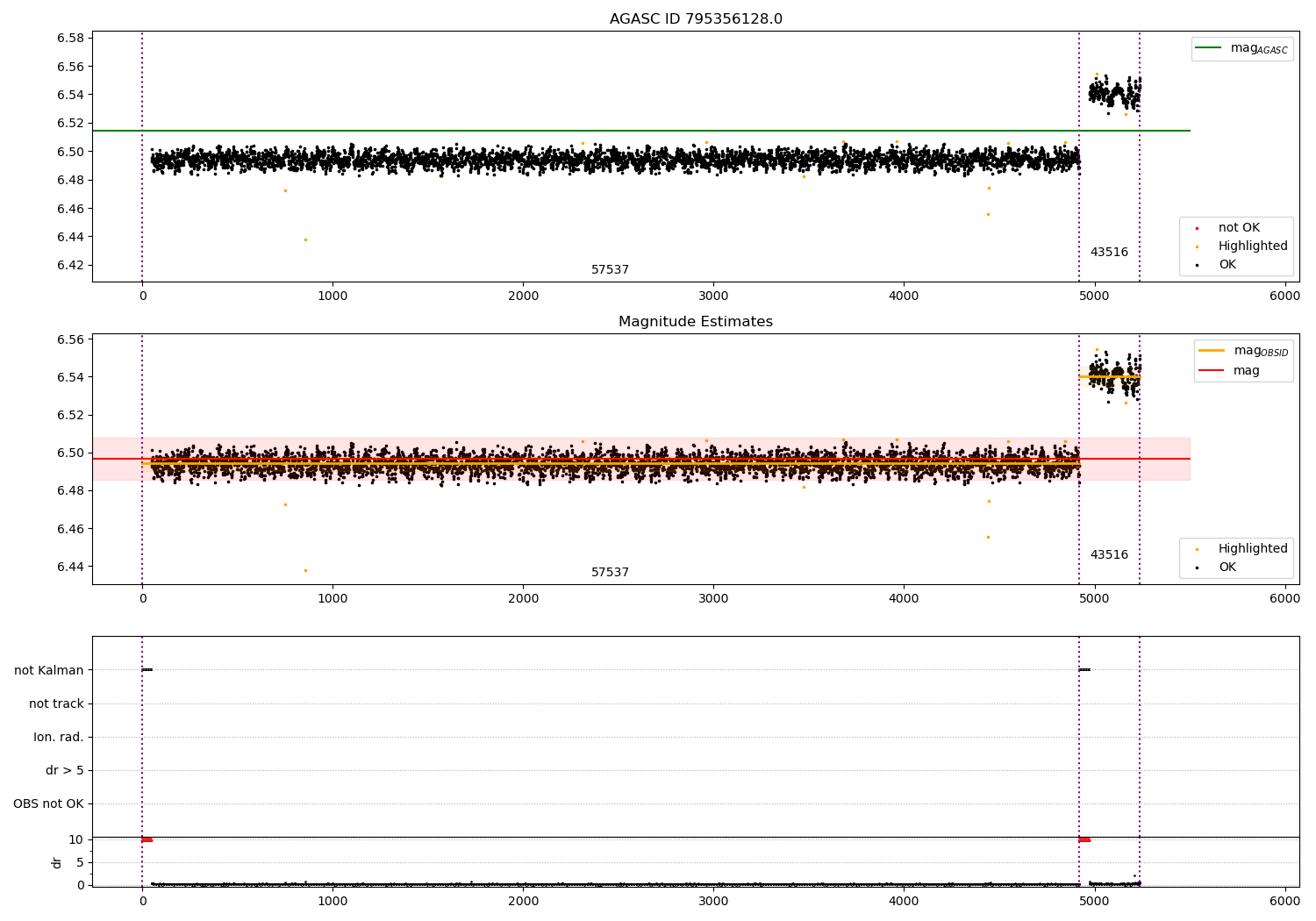
Task: Click the orange mag OBSID legend line swatch
Action: [1212, 350]
